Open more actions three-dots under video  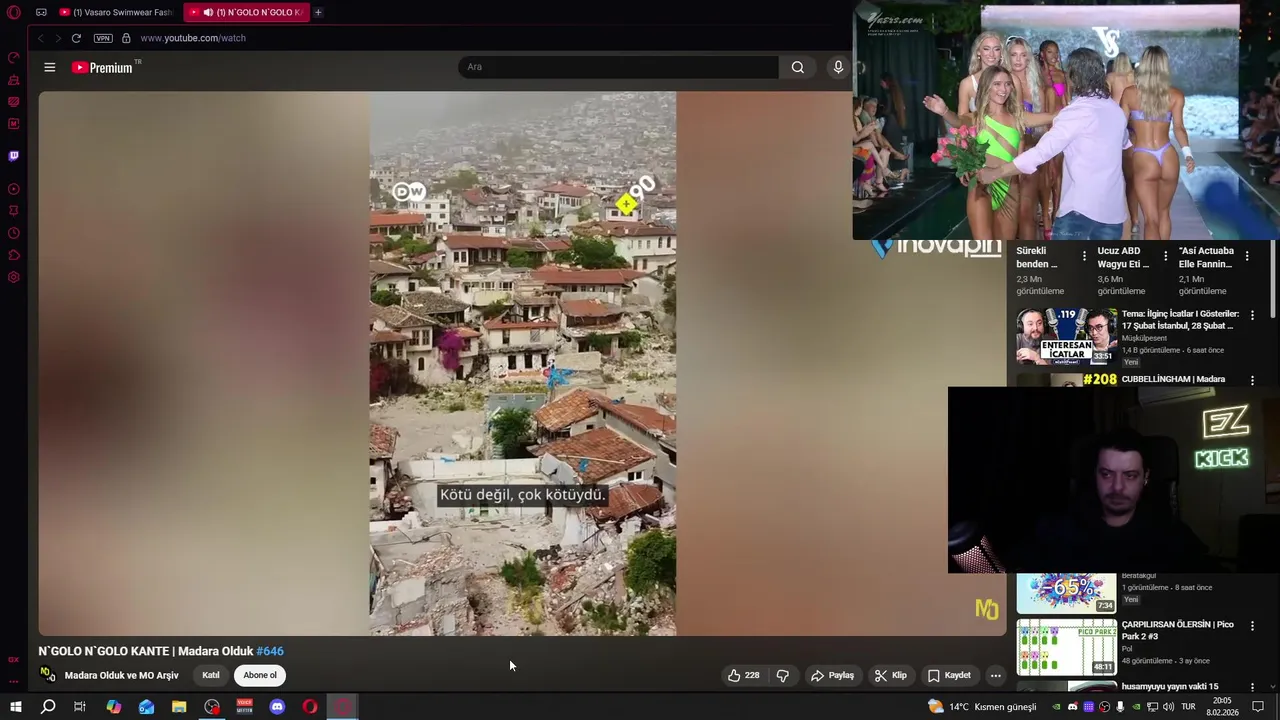click(995, 675)
